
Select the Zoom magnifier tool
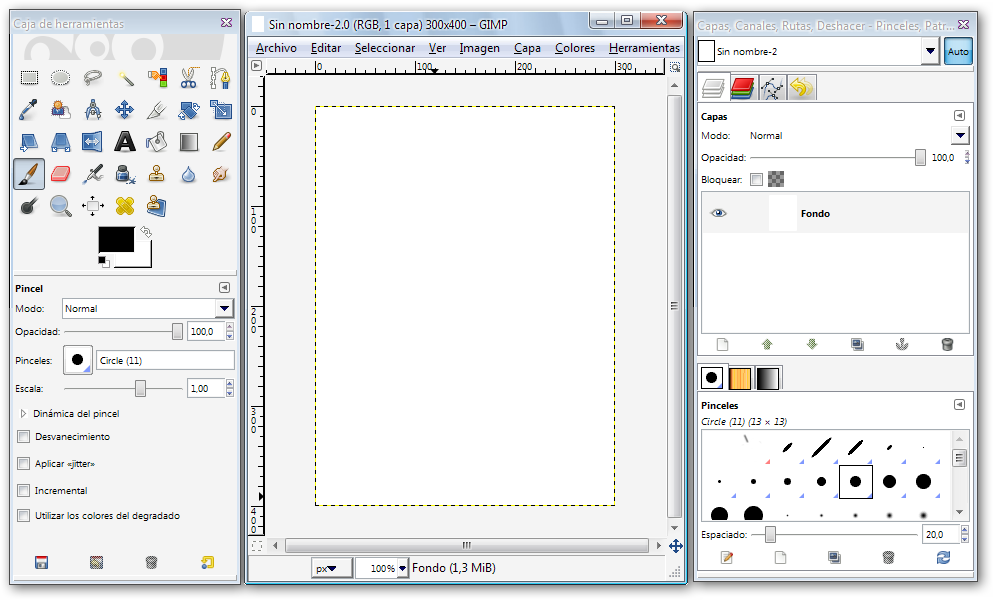(61, 207)
